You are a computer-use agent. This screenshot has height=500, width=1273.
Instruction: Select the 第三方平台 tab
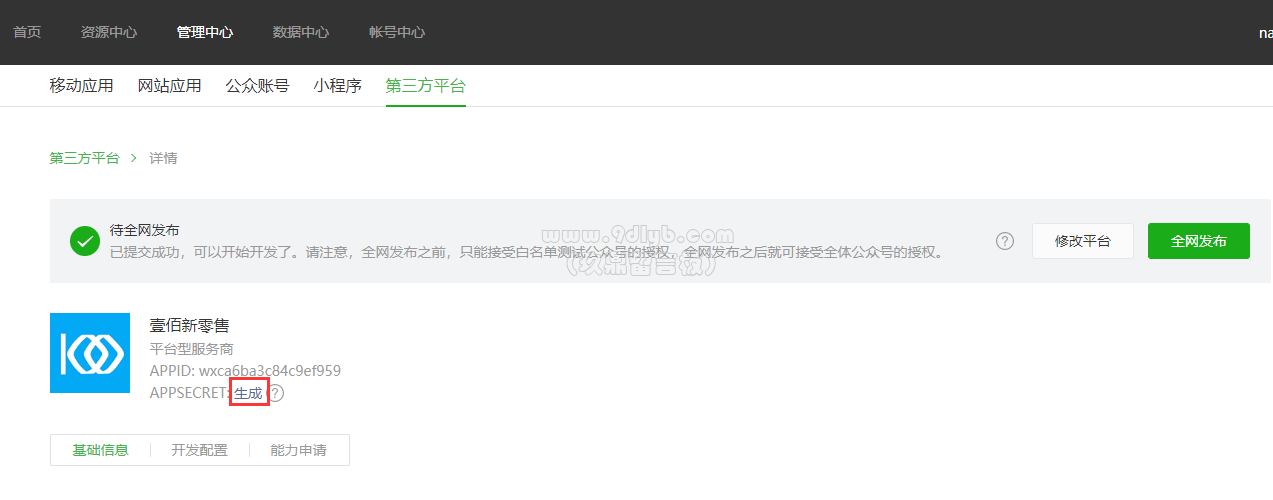(x=426, y=86)
